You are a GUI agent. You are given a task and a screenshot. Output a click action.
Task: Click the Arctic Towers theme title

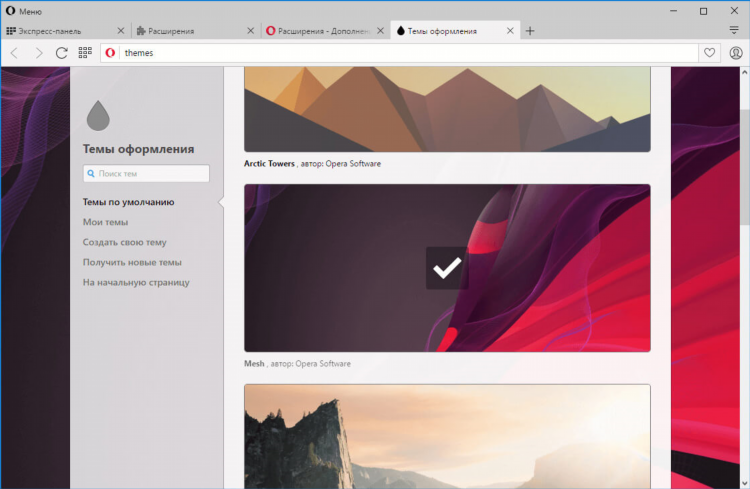[269, 164]
